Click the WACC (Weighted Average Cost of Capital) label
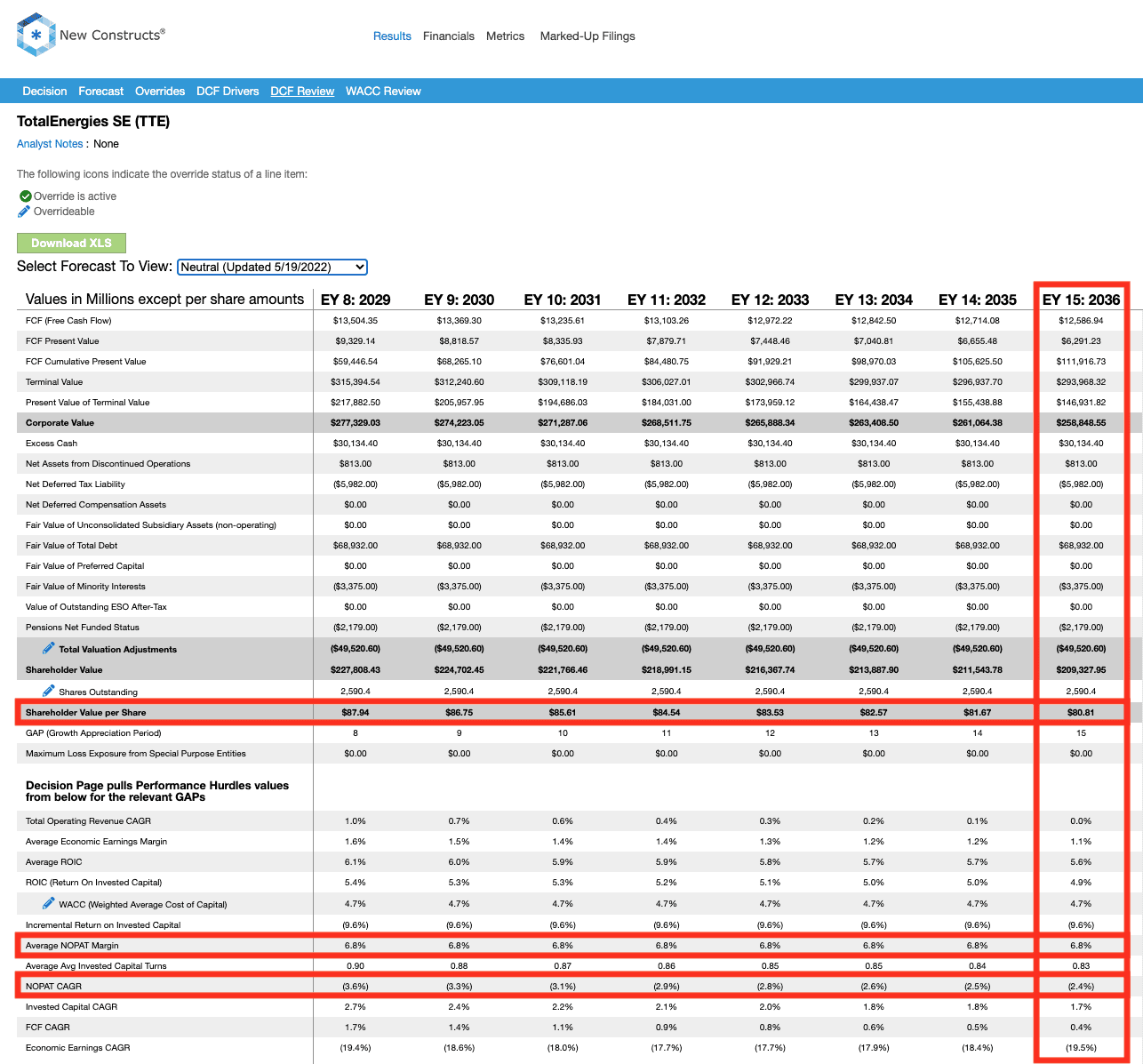Screen dimensions: 1143x1064 click(x=143, y=905)
